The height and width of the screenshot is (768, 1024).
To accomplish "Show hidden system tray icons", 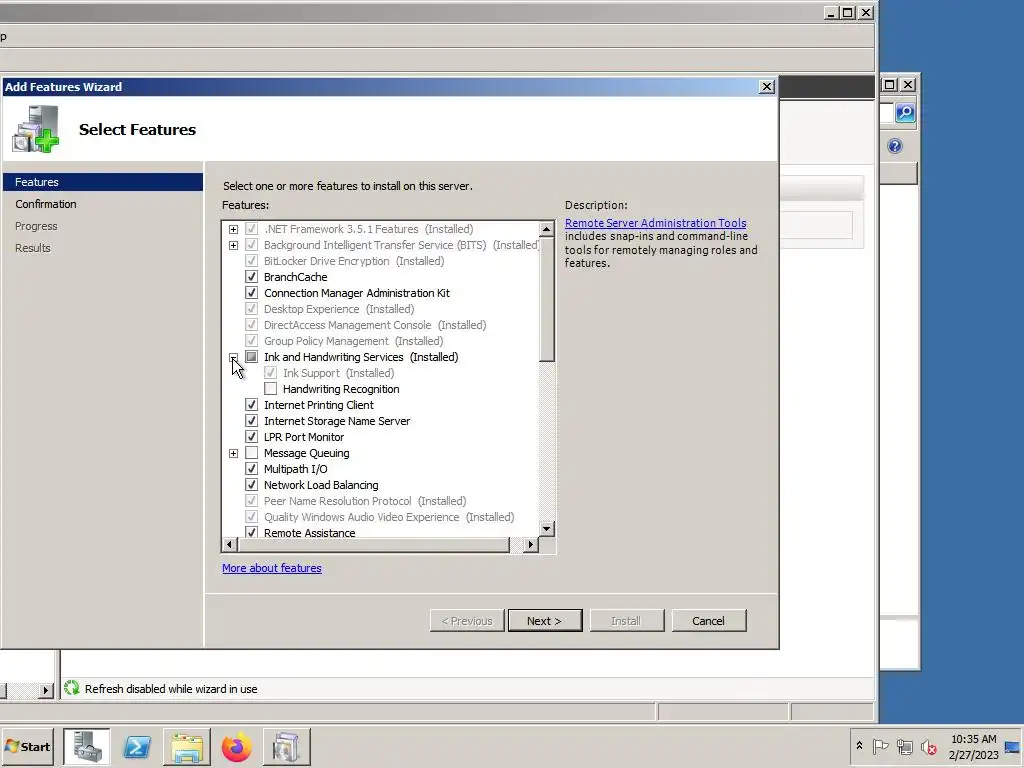I will [x=859, y=746].
